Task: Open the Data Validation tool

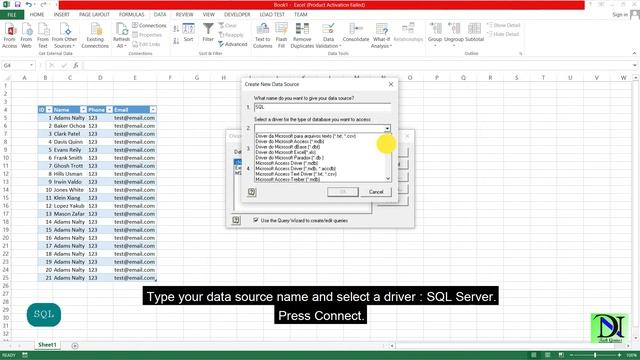Action: pyautogui.click(x=328, y=35)
